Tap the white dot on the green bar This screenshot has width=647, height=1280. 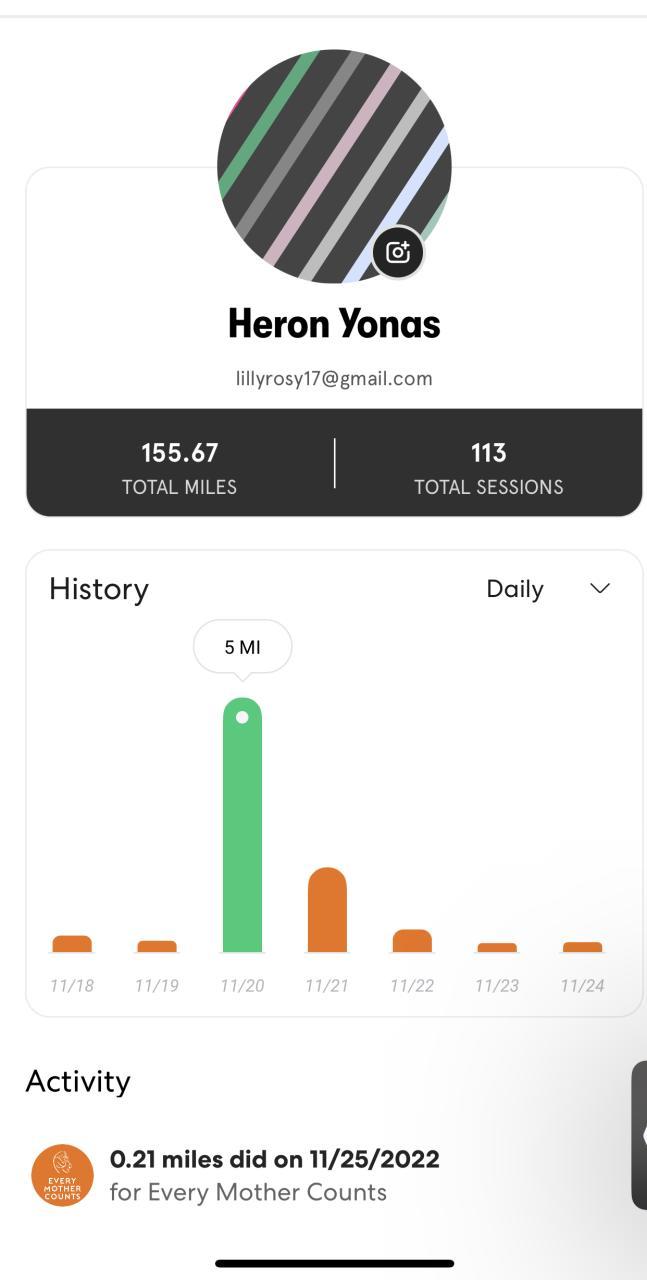click(x=242, y=717)
